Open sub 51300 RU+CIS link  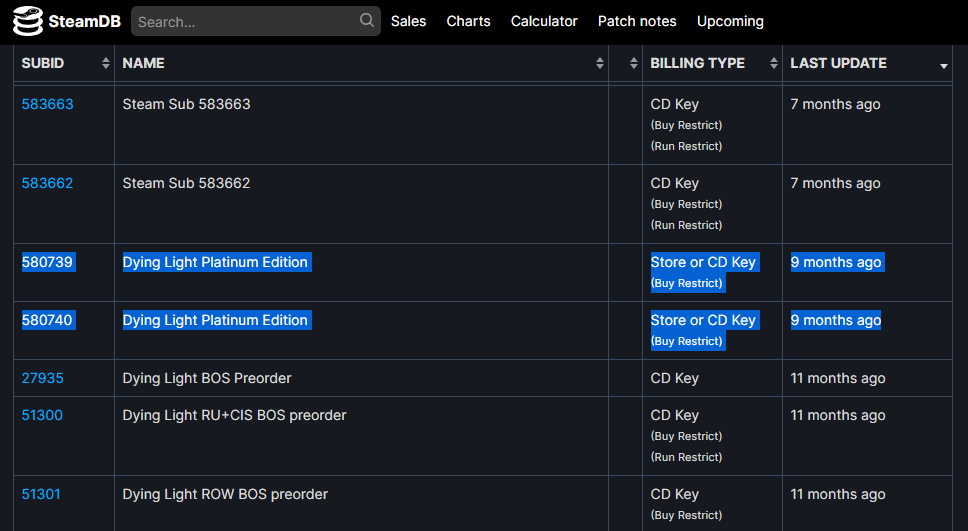(42, 415)
